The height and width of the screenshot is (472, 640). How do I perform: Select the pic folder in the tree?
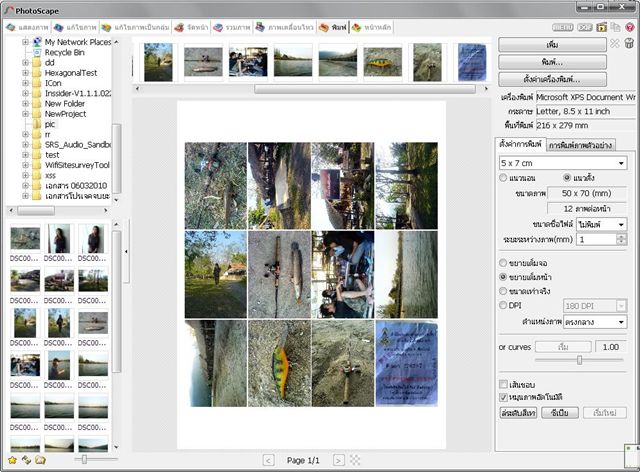click(x=50, y=124)
